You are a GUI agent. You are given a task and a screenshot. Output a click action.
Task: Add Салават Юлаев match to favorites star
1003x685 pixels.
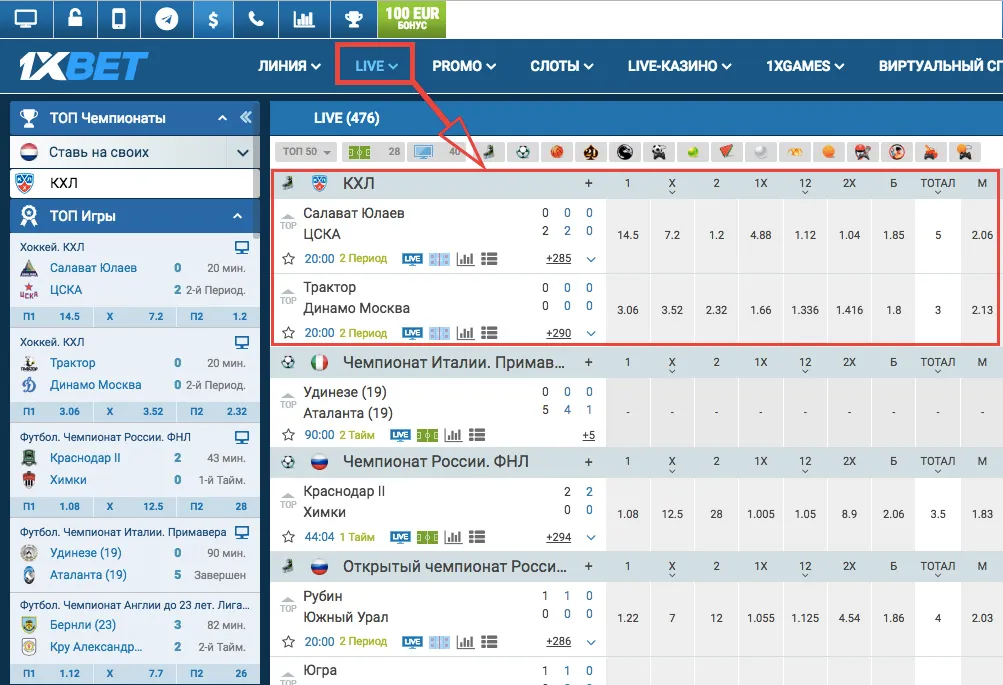288,259
